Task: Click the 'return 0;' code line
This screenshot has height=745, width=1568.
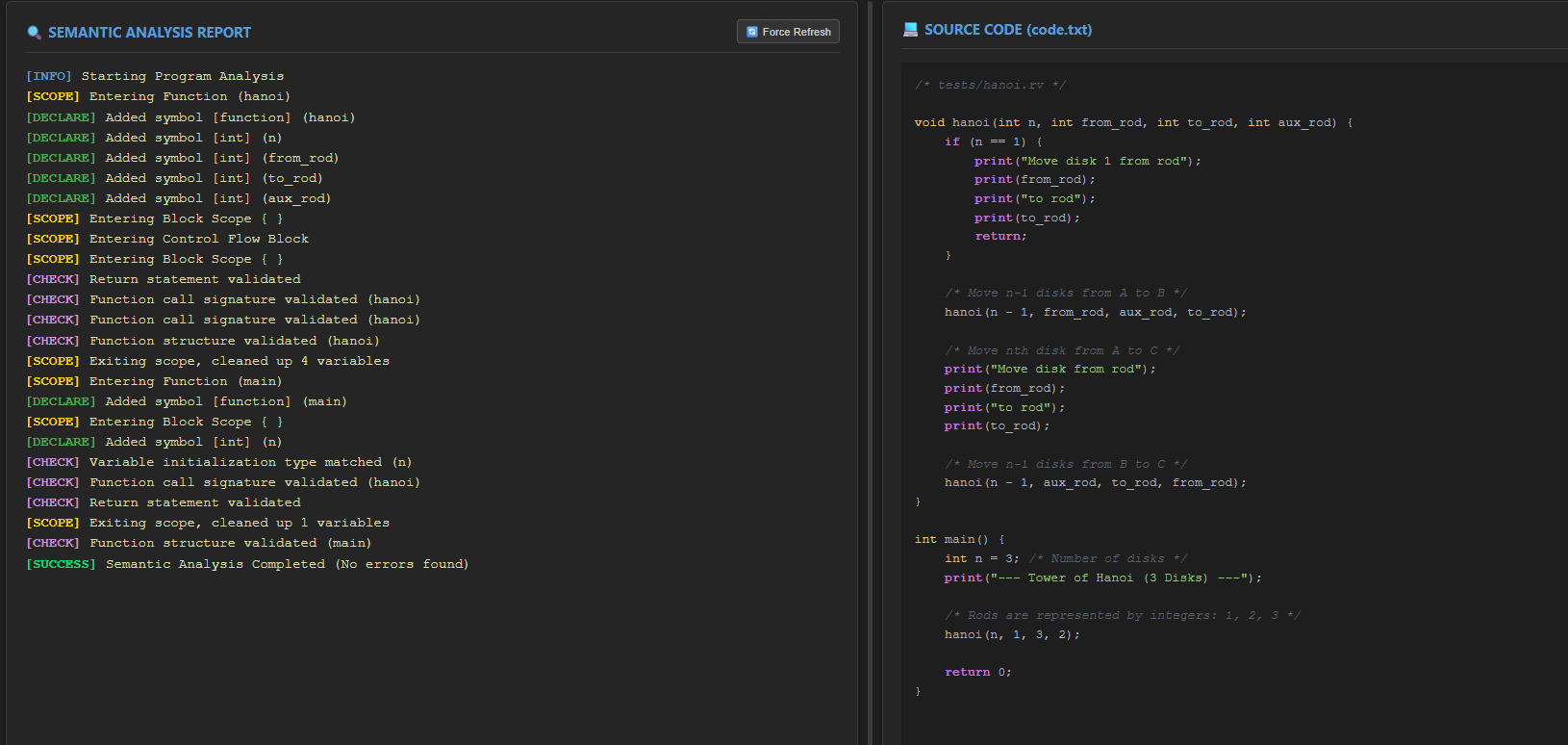Action: click(978, 672)
